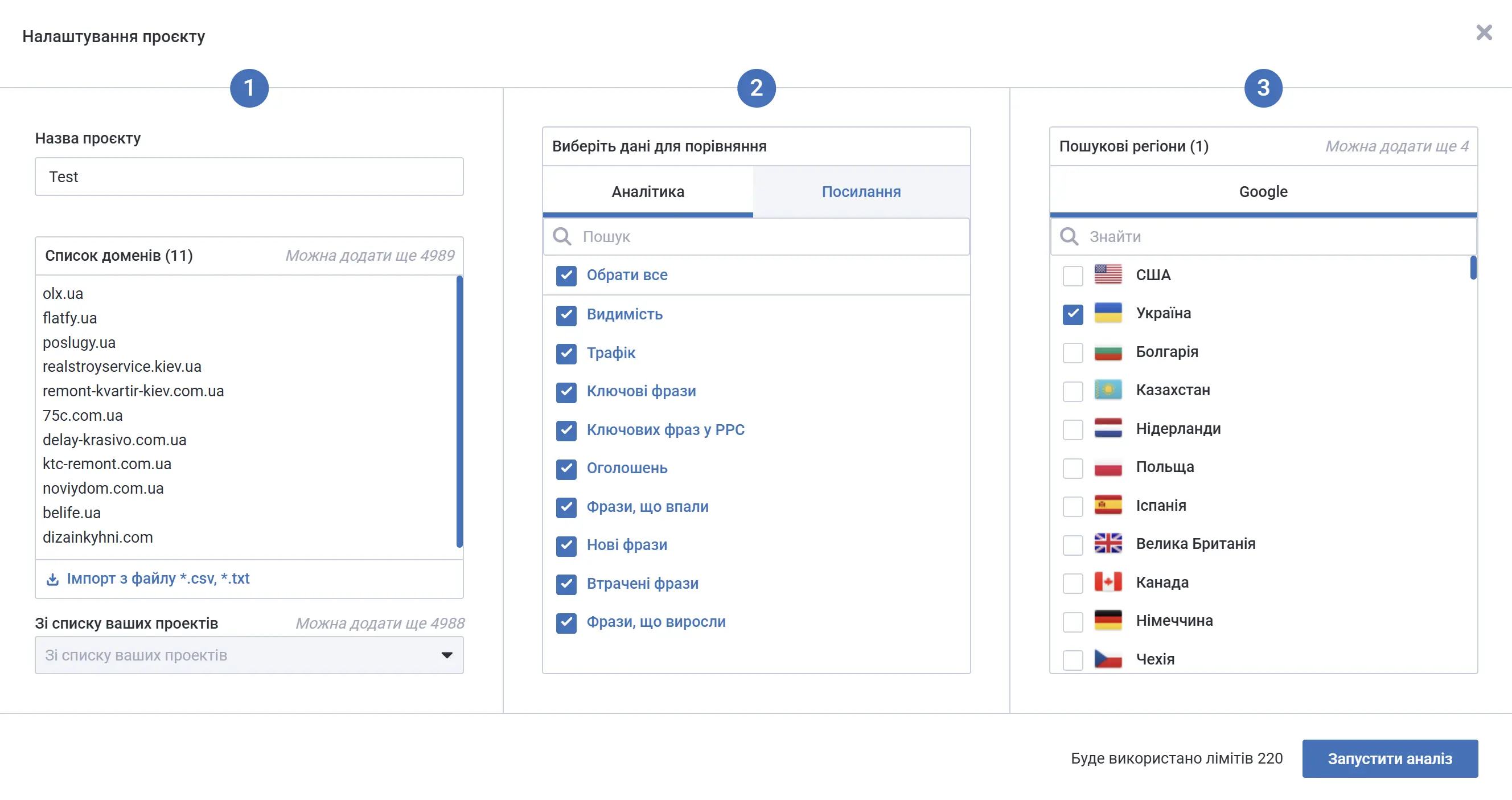Click the domain list scrollbar
Image resolution: width=1512 pixels, height=800 pixels.
[459, 411]
